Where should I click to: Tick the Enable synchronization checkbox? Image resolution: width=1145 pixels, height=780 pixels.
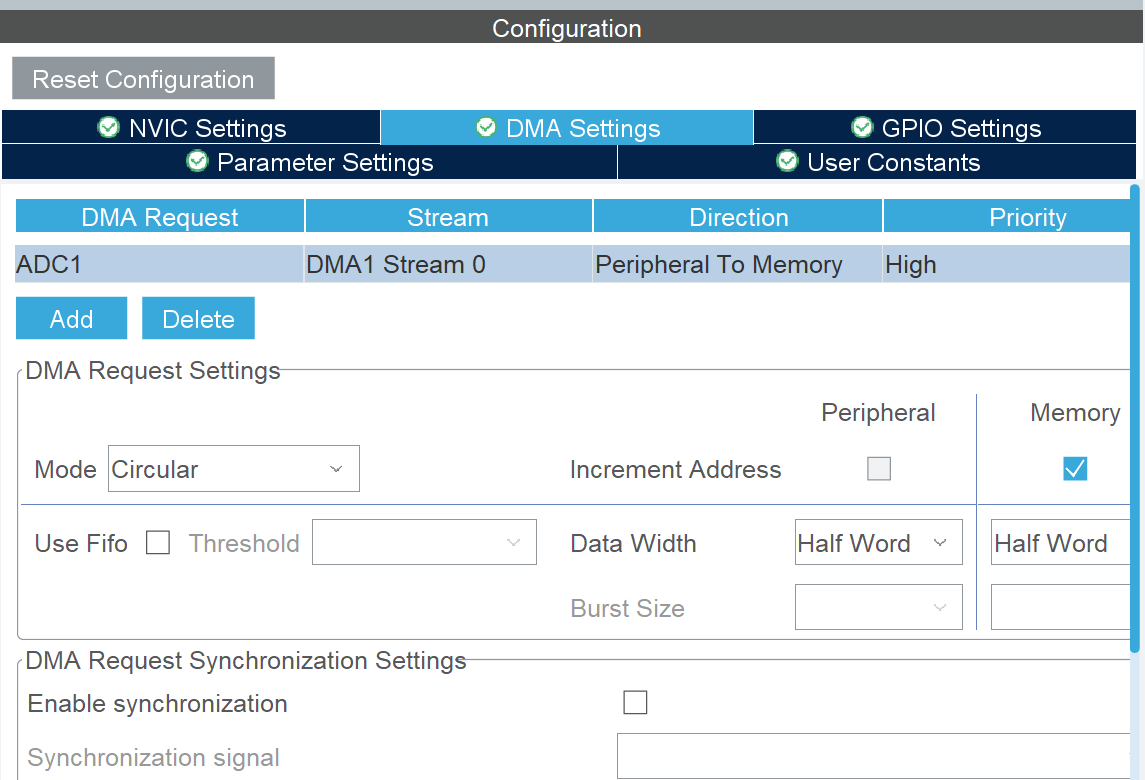(x=635, y=703)
